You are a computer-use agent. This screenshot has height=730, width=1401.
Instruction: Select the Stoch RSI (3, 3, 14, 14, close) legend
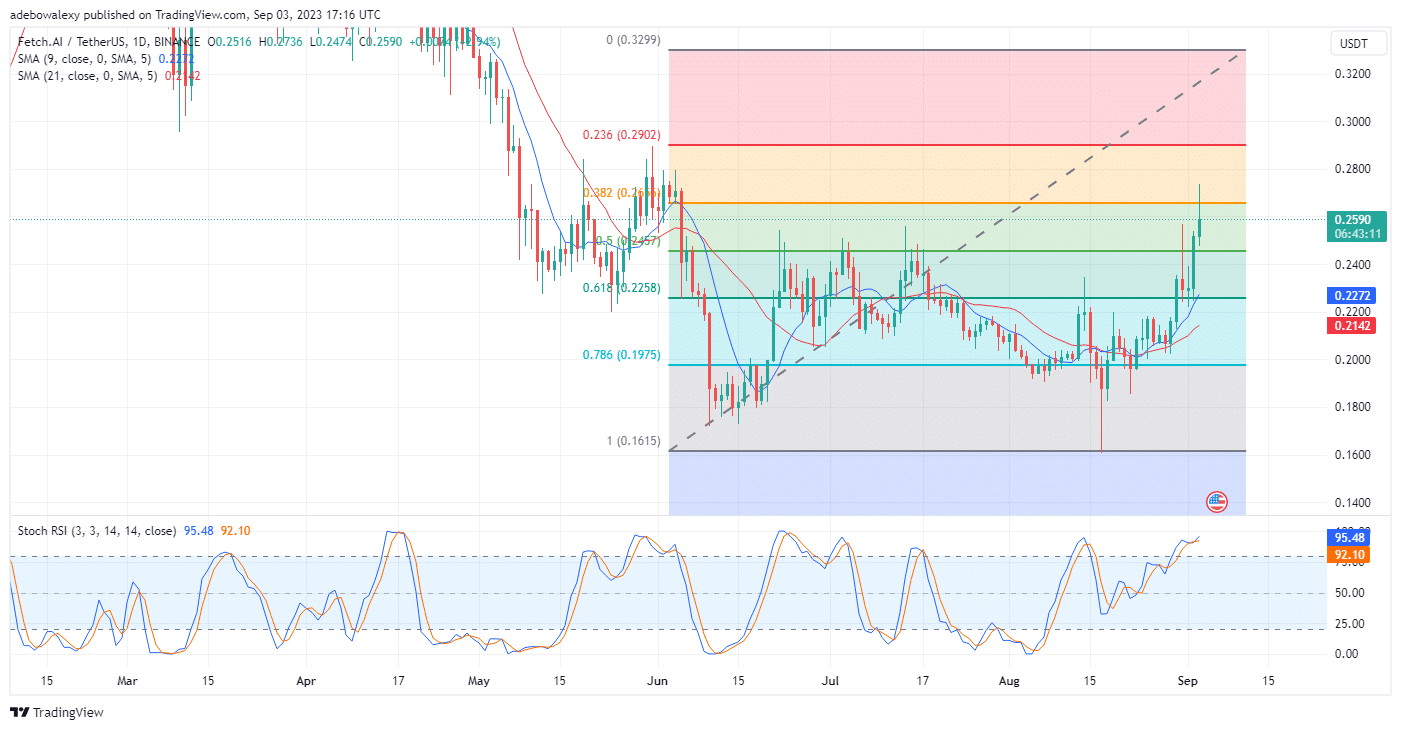pyautogui.click(x=97, y=531)
